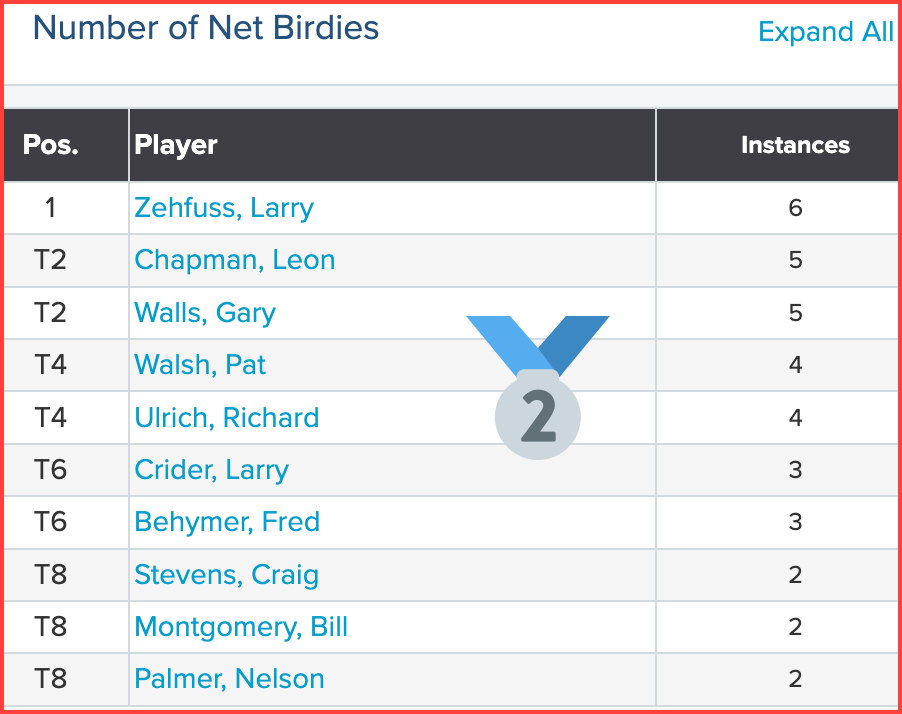Select Chapman, Leon from the leaderboard
The height and width of the screenshot is (714, 902).
click(x=234, y=260)
